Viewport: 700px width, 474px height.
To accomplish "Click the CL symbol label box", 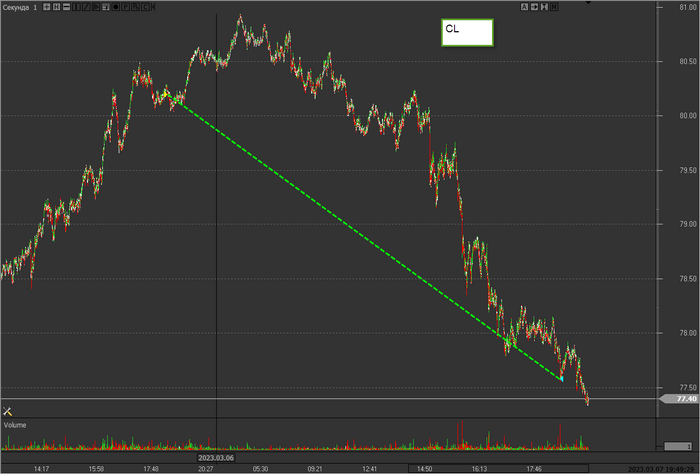I will 466,31.
